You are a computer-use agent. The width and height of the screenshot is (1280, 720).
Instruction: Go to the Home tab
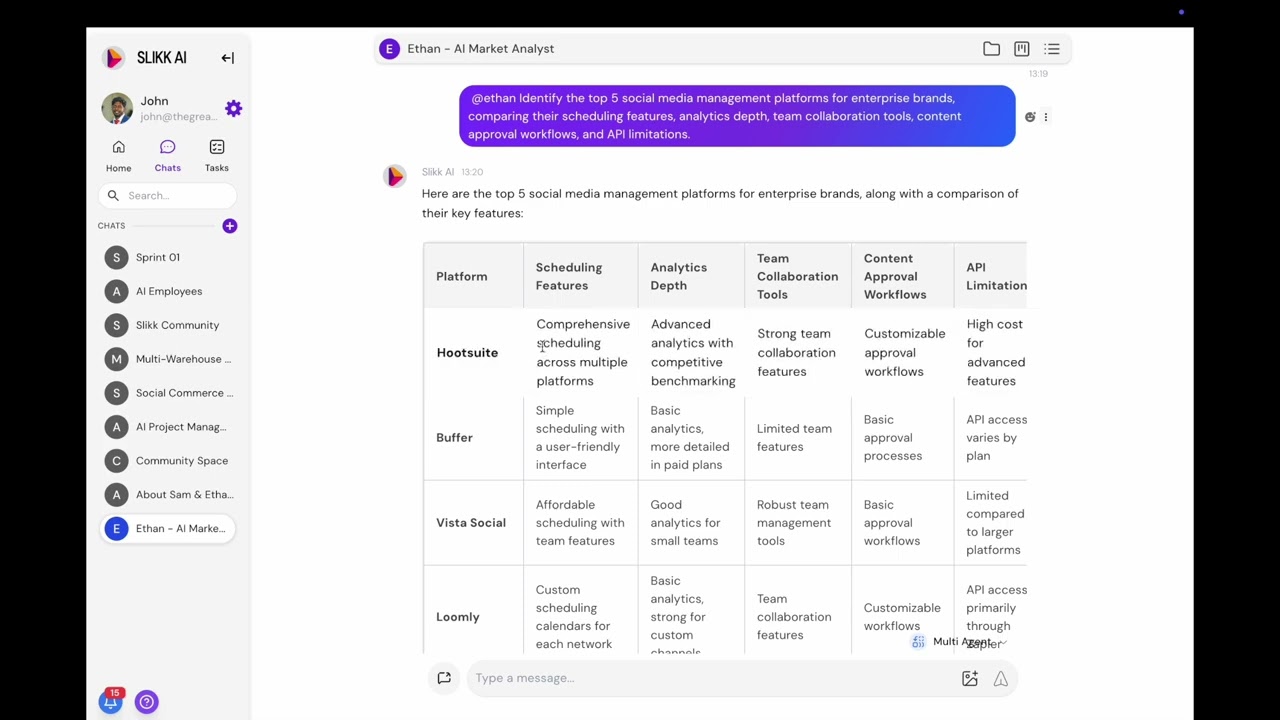tap(118, 156)
